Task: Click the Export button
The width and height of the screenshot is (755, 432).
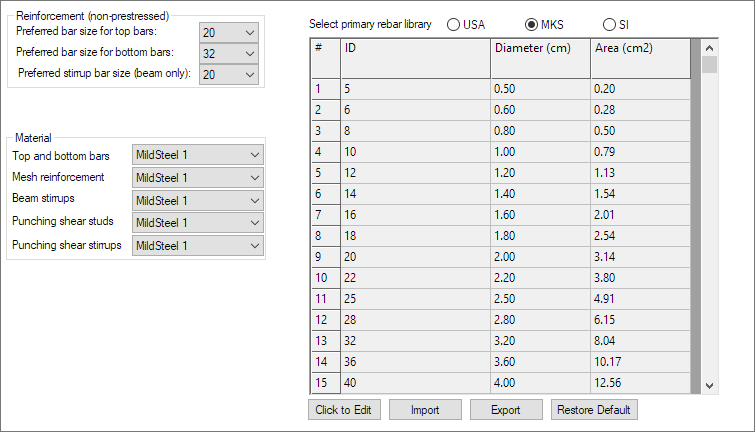Action: (506, 410)
